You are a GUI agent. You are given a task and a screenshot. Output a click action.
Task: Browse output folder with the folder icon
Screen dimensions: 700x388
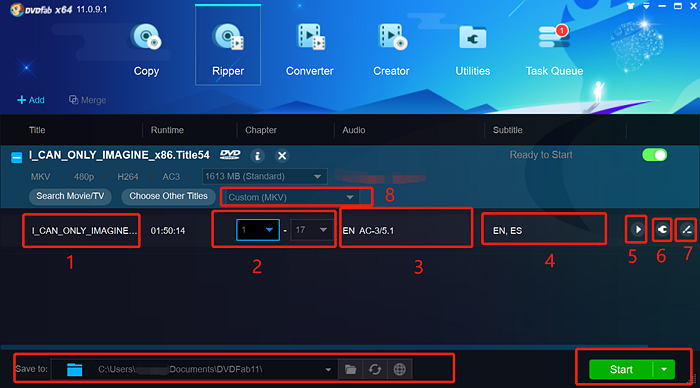click(350, 369)
